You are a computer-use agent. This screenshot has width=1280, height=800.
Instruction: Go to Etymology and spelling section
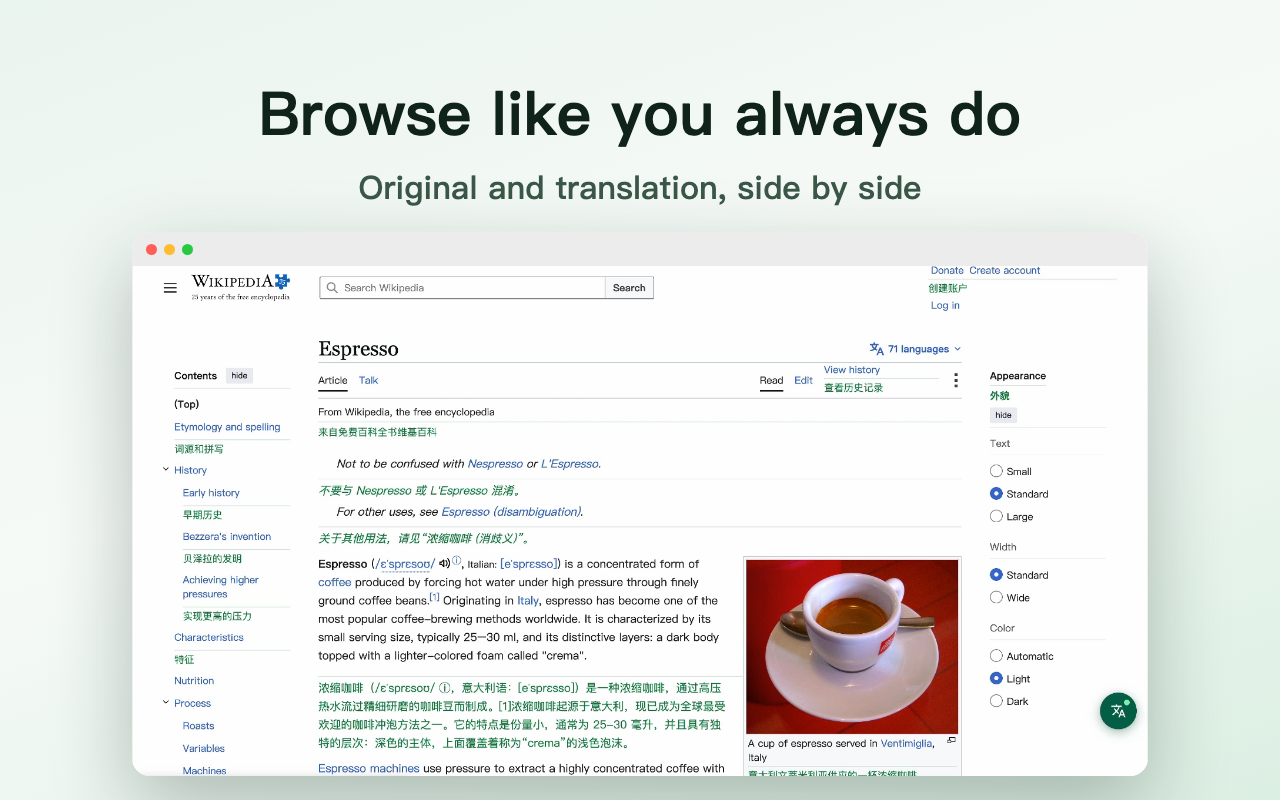pyautogui.click(x=227, y=427)
